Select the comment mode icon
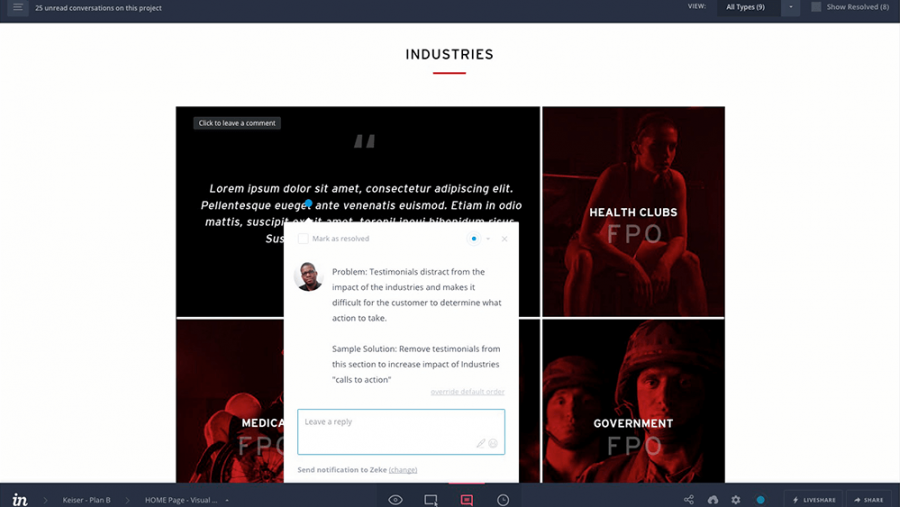The image size is (900, 507). point(467,500)
